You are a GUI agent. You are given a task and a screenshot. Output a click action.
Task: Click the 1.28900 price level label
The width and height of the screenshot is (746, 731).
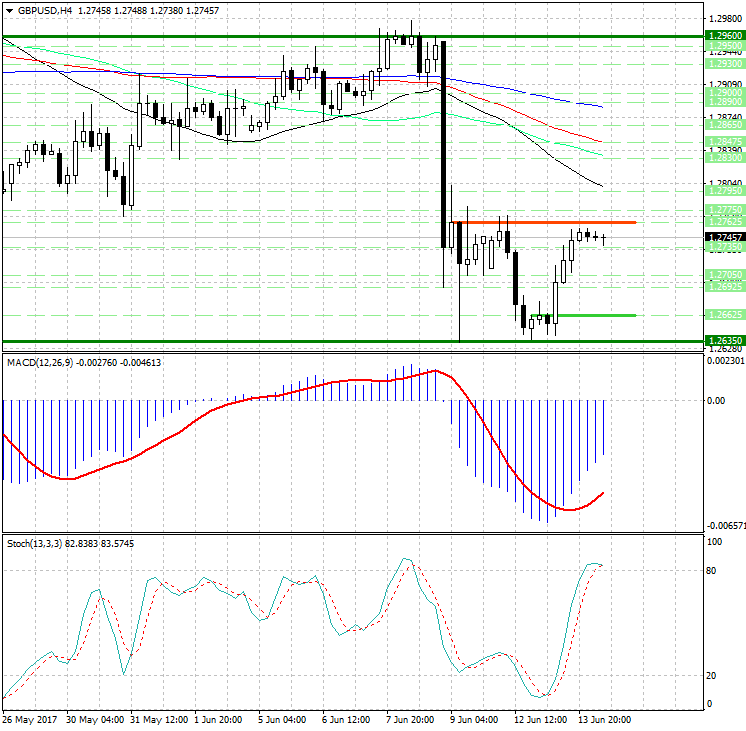[725, 102]
